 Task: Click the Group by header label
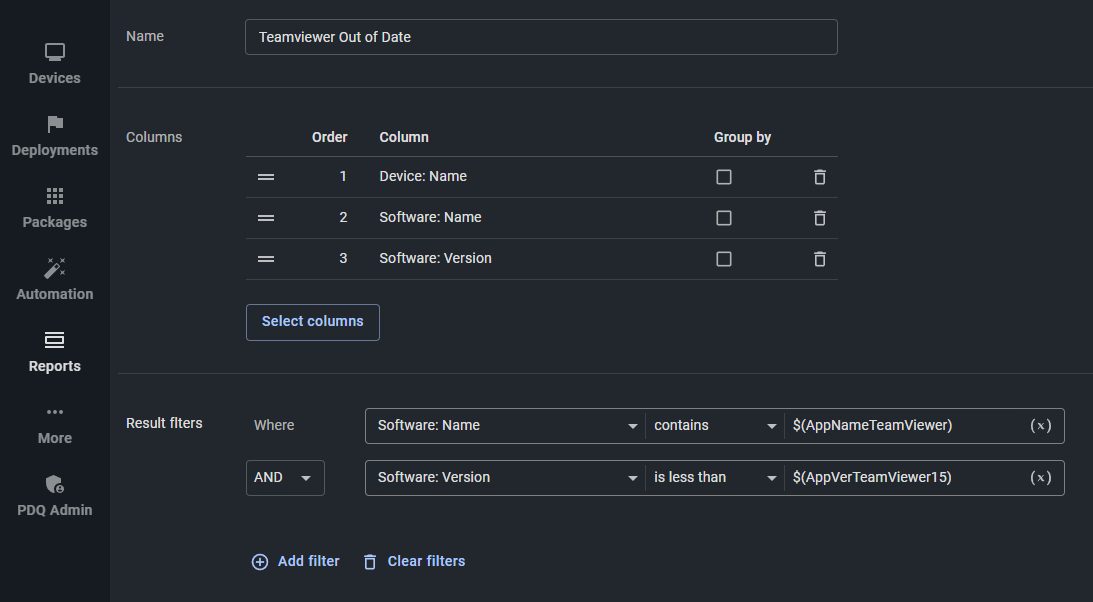click(x=742, y=137)
